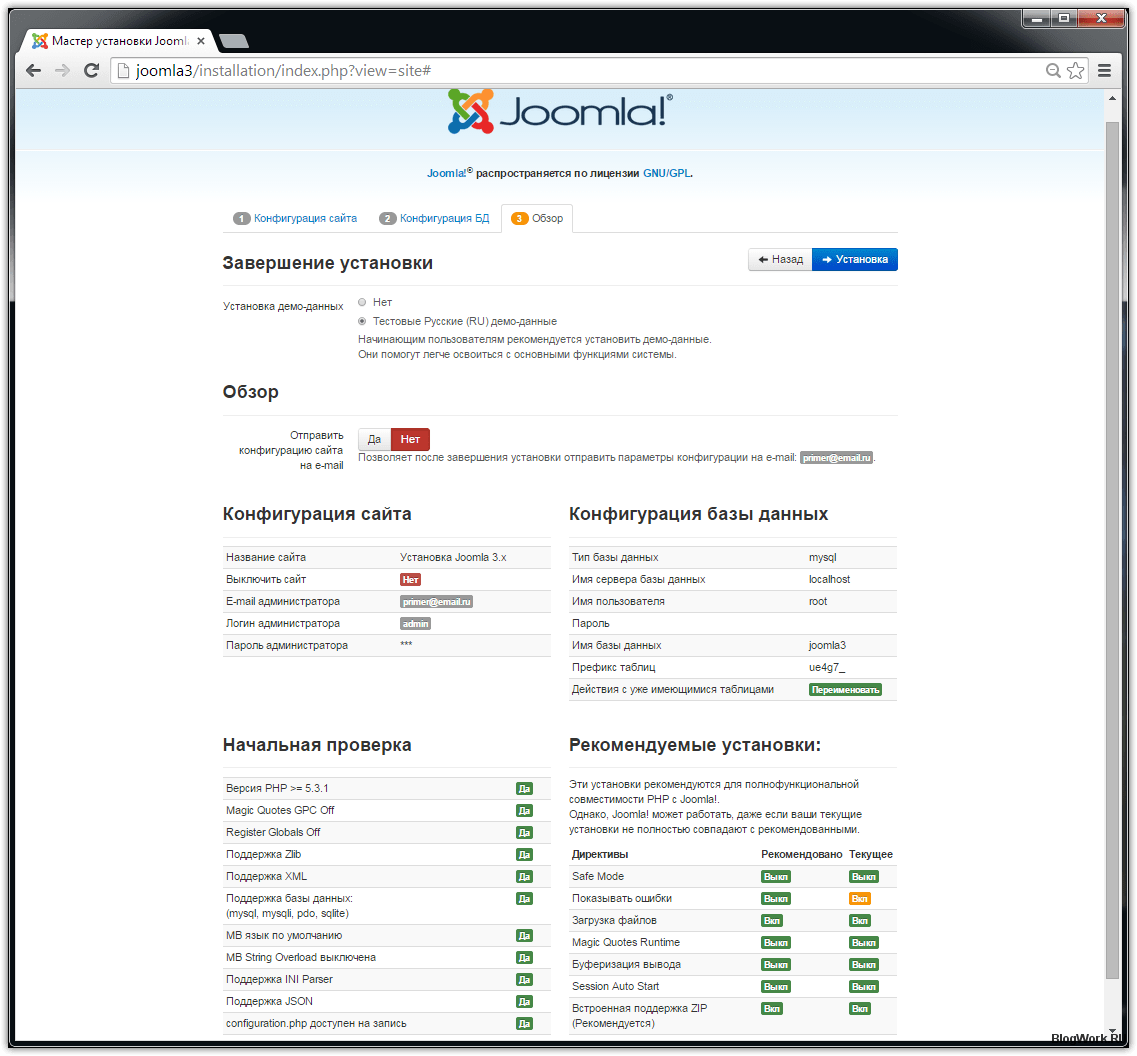Click the address bar URL field
The height and width of the screenshot is (1056, 1137).
point(580,70)
